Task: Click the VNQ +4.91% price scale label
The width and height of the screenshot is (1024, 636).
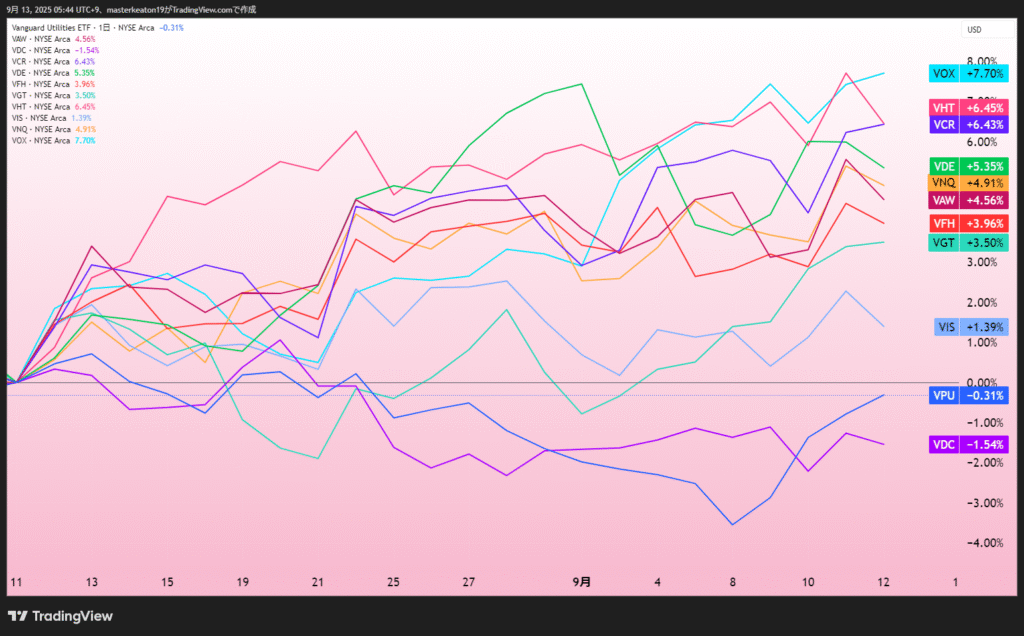Action: tap(968, 183)
